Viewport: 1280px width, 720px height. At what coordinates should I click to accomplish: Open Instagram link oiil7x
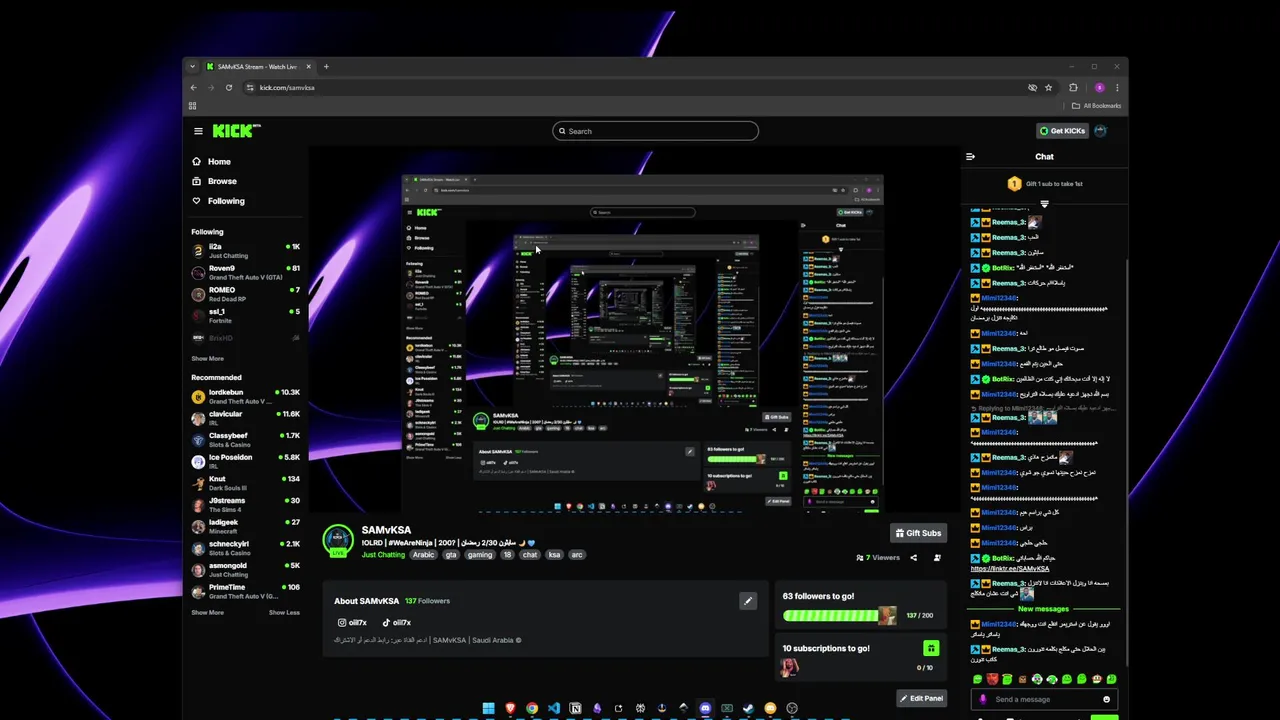[x=352, y=623]
